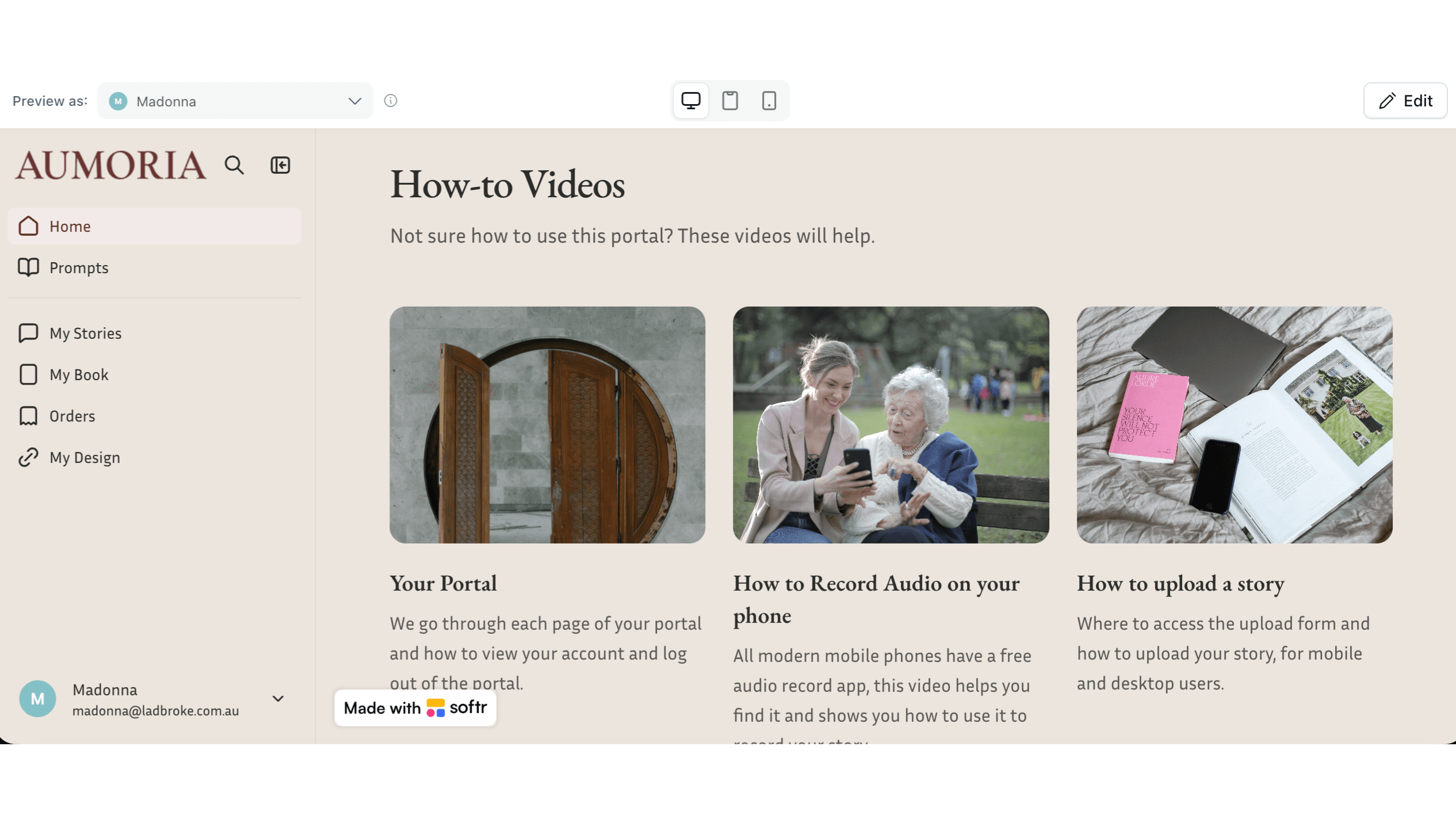Open the Prompts page
1456x819 pixels.
(154, 268)
